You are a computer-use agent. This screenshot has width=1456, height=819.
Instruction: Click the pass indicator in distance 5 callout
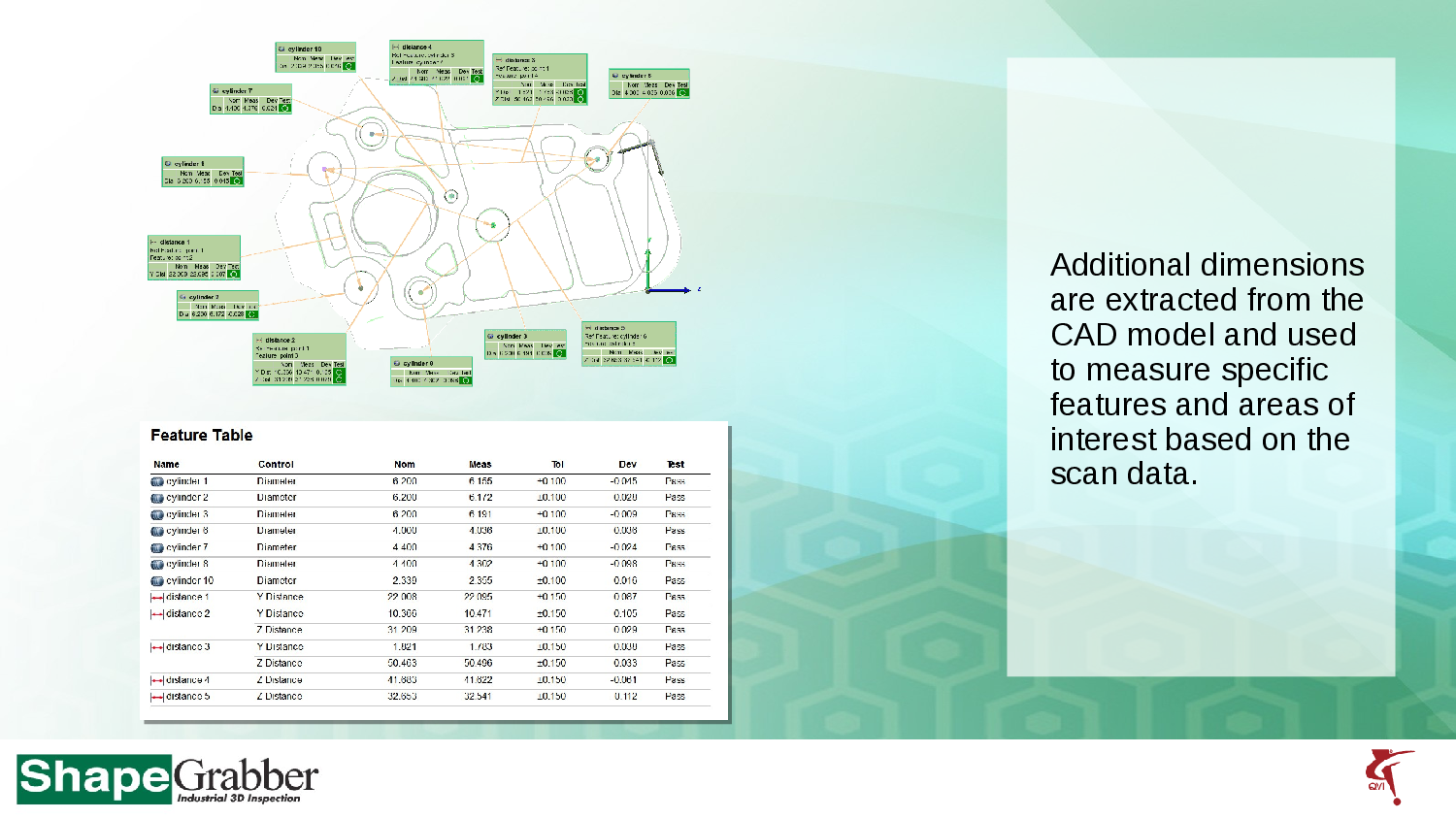[x=669, y=360]
